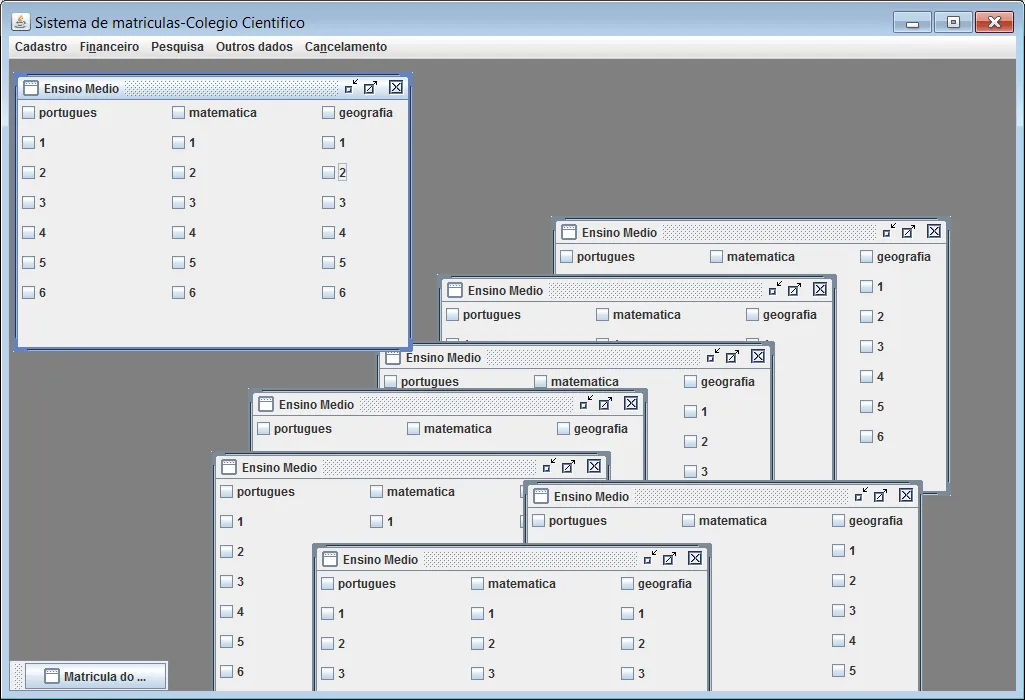This screenshot has height=700, width=1025.
Task: Check matematica in the bottom-right Ensino Medio window
Action: point(724,521)
